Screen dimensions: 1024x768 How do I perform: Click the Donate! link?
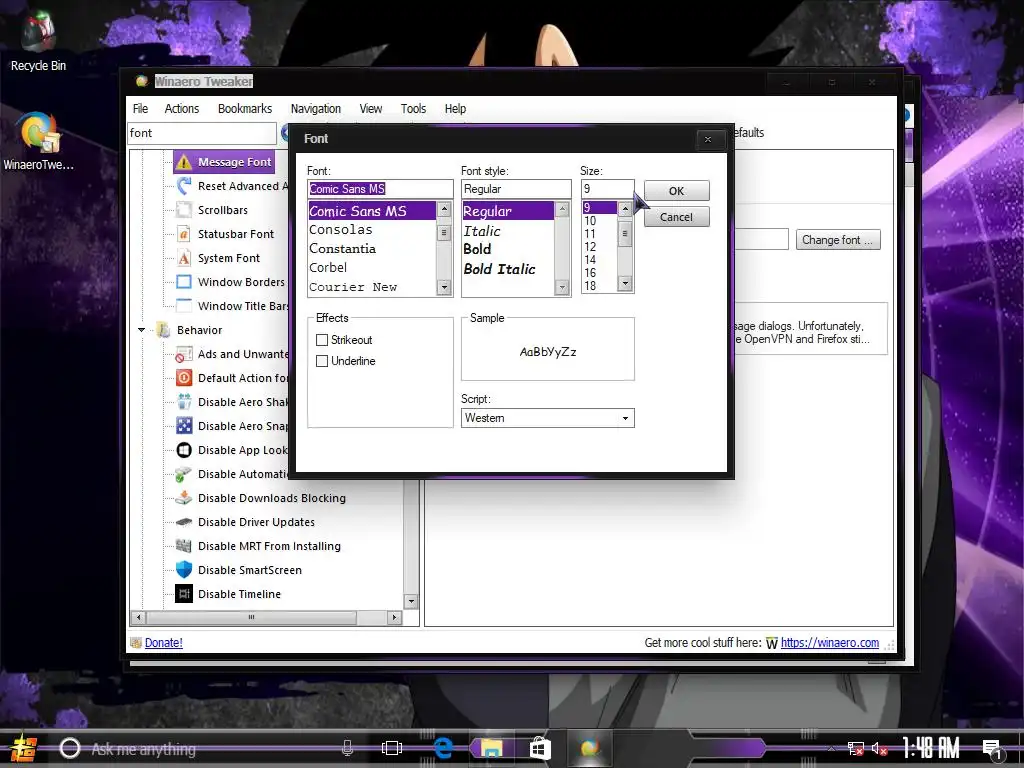point(163,643)
